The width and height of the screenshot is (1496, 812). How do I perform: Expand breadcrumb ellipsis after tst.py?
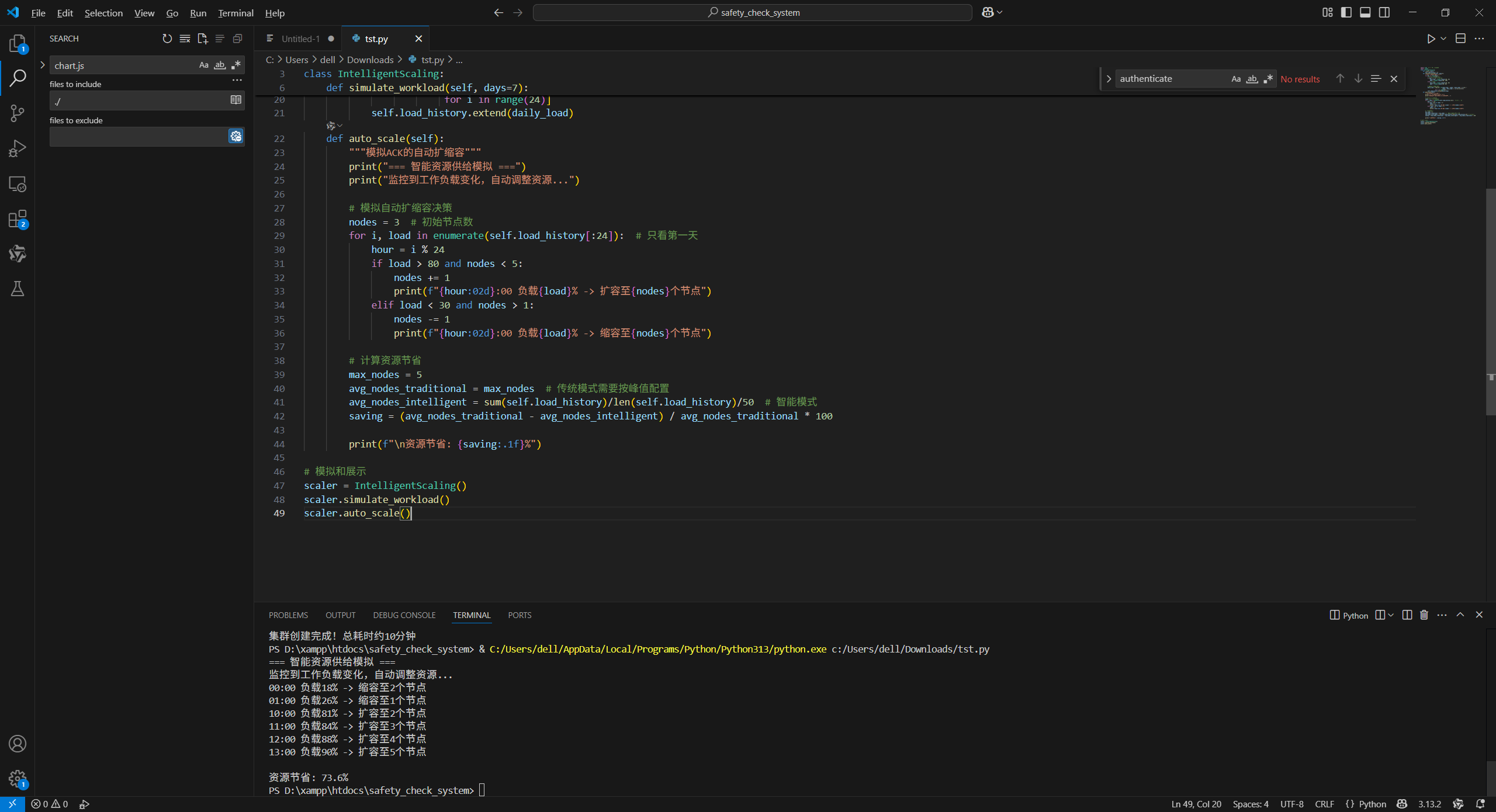pyautogui.click(x=459, y=60)
